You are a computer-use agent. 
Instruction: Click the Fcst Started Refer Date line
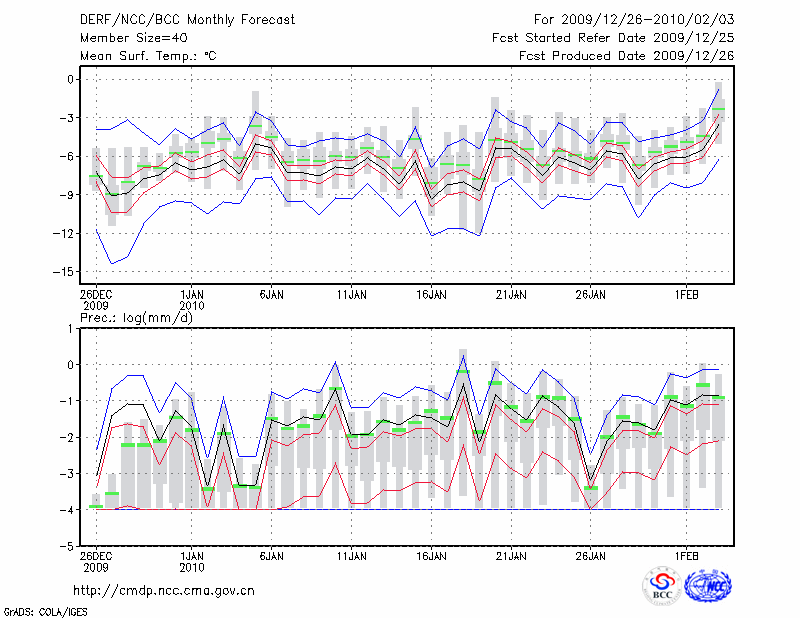(x=613, y=38)
